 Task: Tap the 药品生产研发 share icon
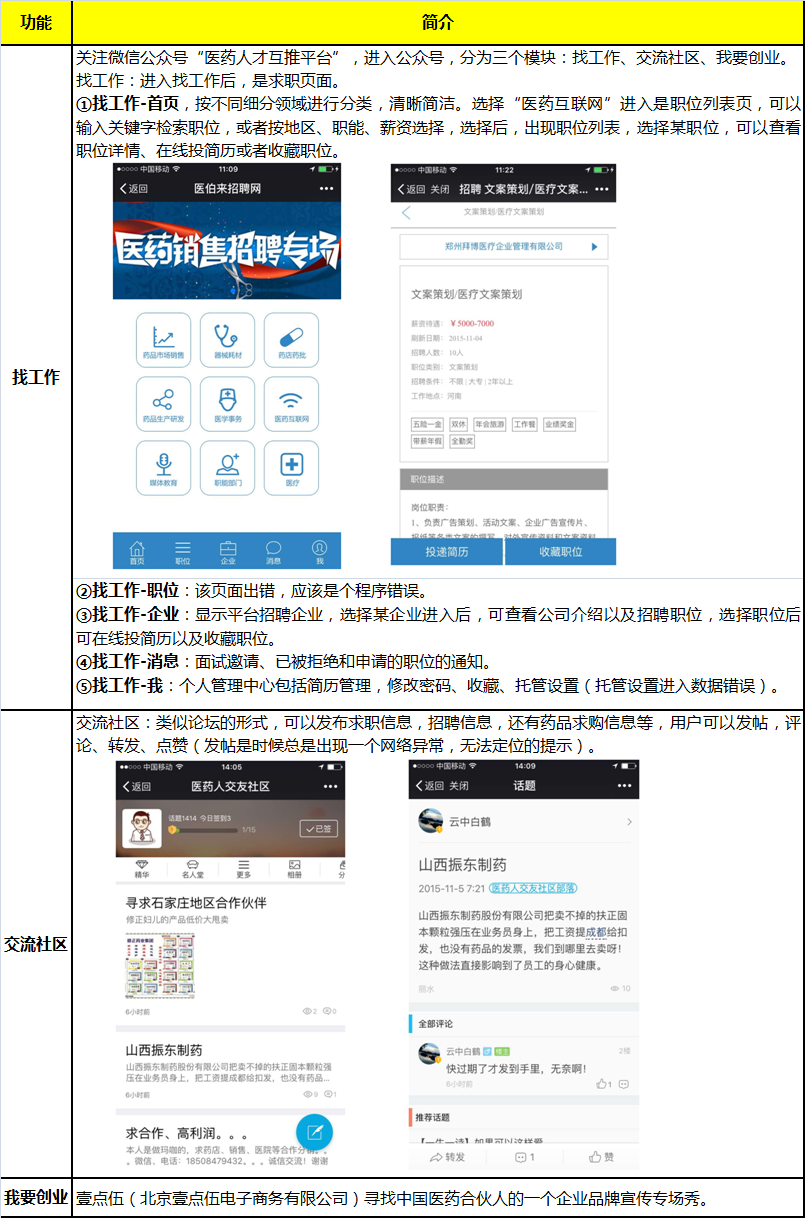pos(163,403)
